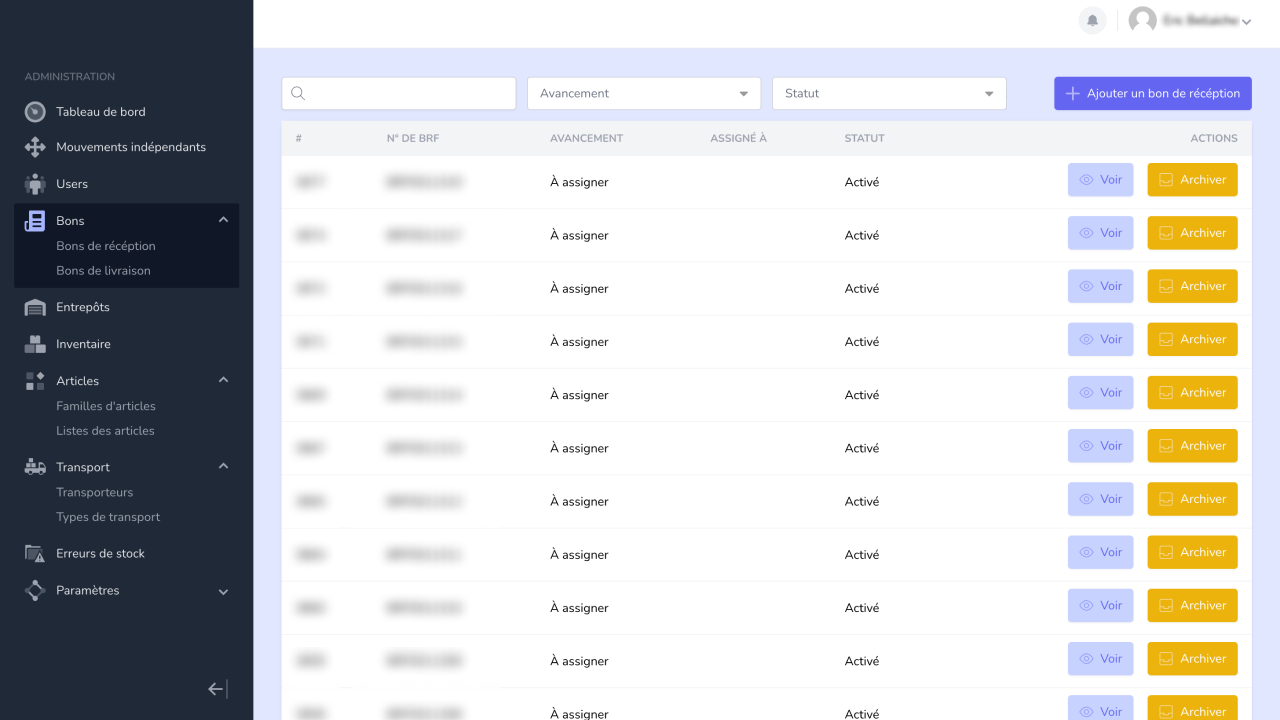This screenshot has height=720, width=1280.
Task: Open the Statut filter dropdown
Action: 888,93
